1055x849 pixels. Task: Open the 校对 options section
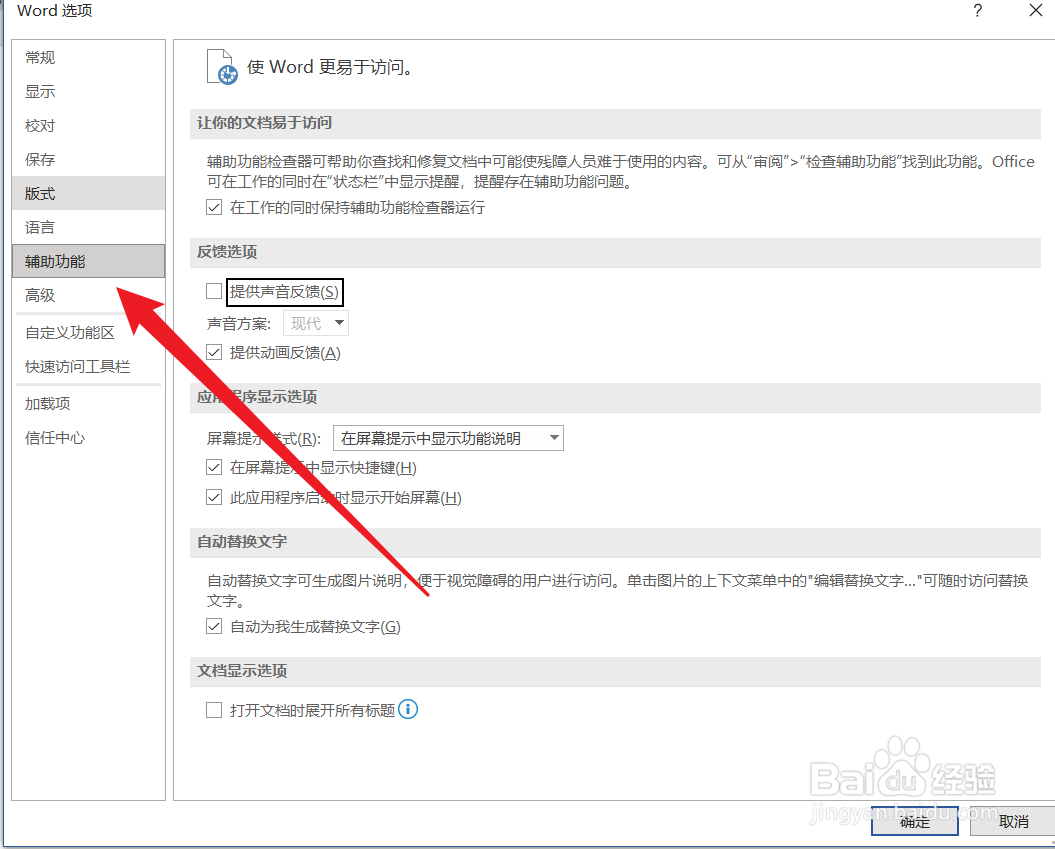[x=40, y=125]
